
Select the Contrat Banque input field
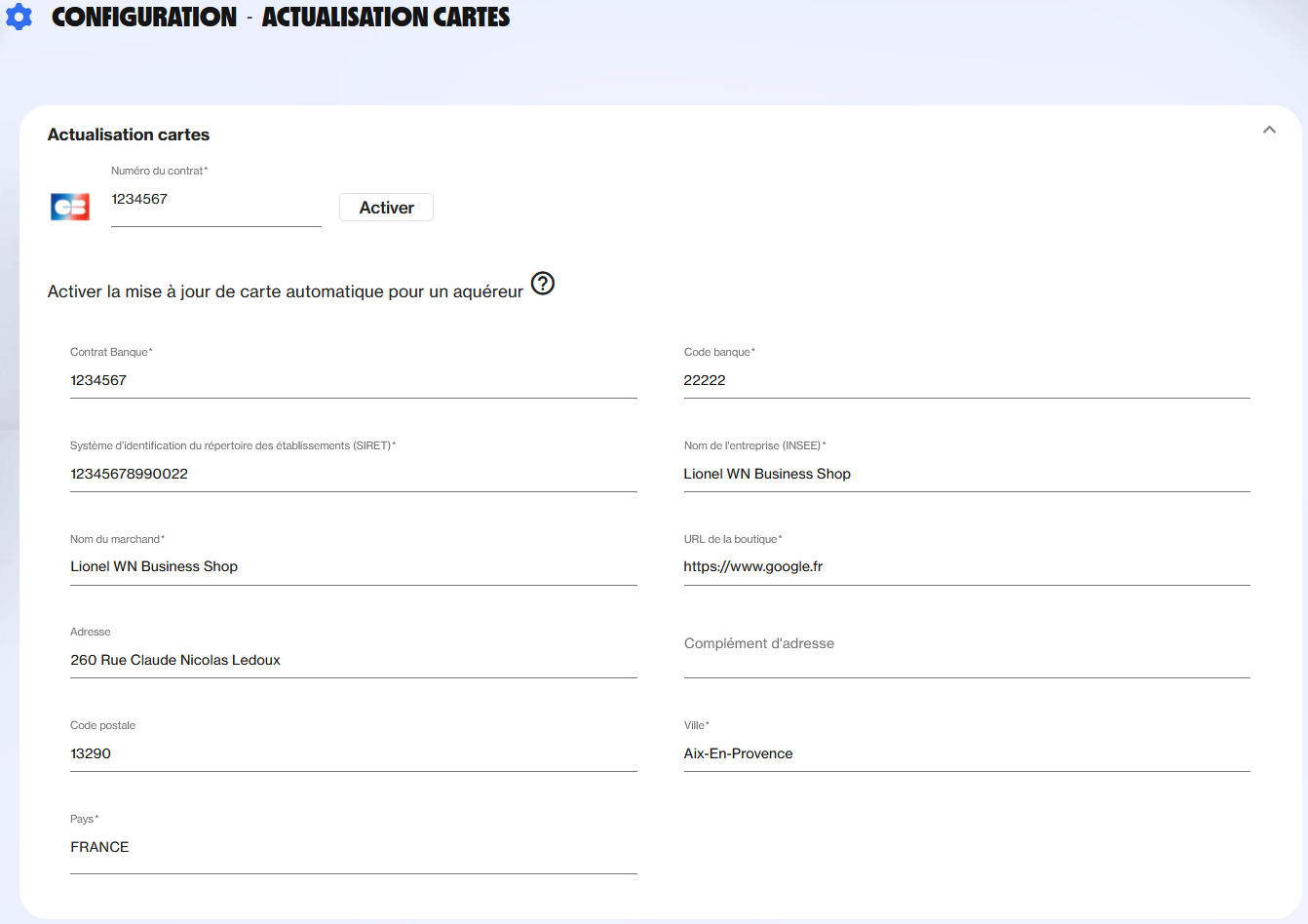tap(353, 380)
